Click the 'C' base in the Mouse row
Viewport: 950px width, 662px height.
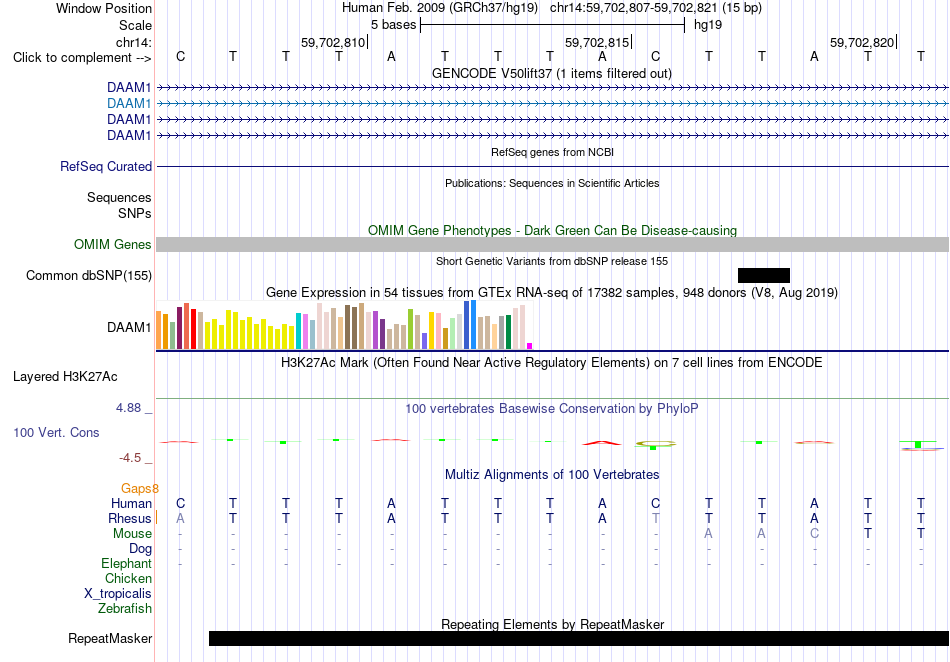(814, 534)
